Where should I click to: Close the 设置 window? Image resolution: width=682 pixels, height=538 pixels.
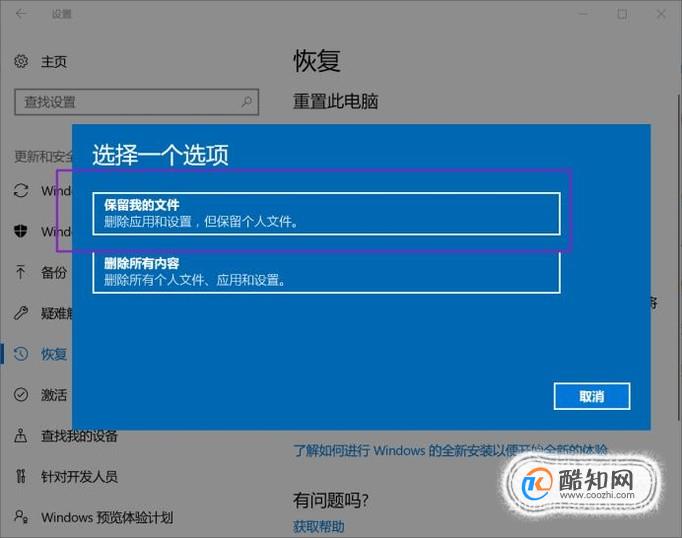click(x=661, y=14)
